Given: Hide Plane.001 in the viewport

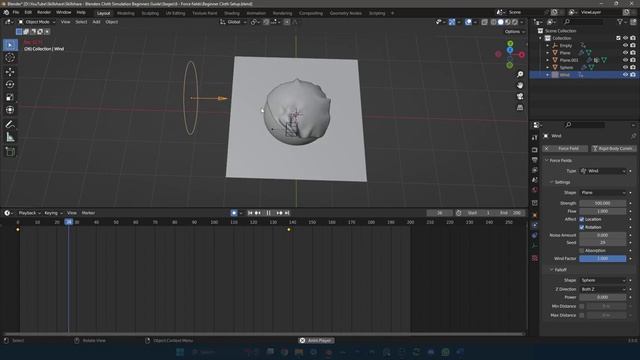Looking at the screenshot, I should pyautogui.click(x=625, y=60).
